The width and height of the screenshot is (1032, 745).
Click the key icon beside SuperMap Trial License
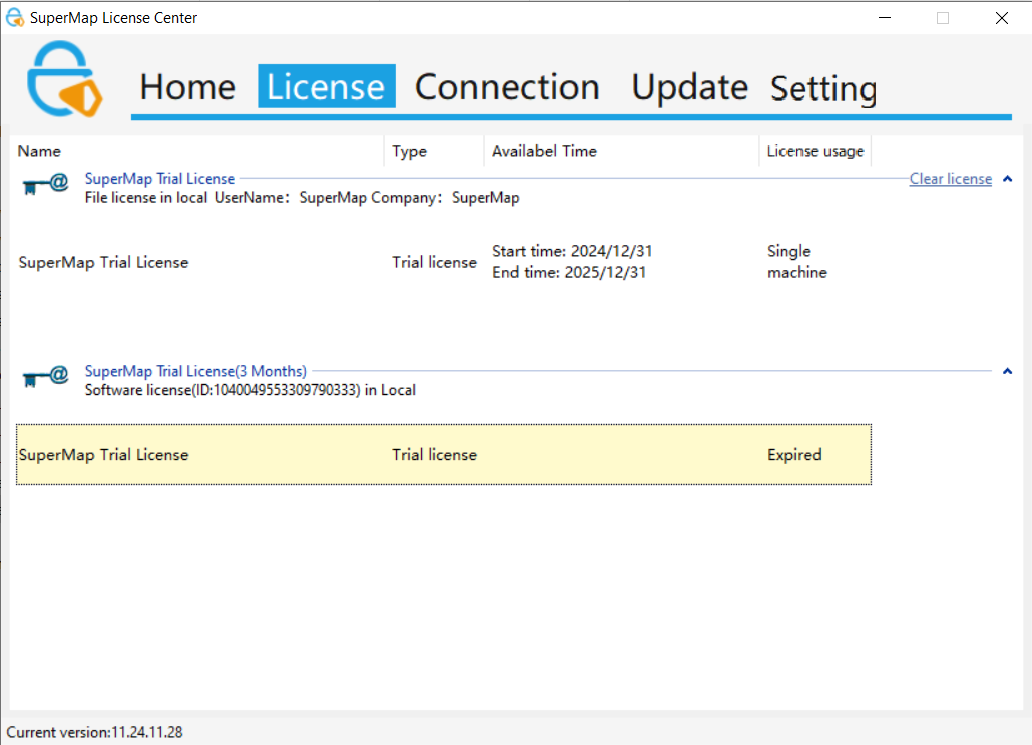coord(45,185)
